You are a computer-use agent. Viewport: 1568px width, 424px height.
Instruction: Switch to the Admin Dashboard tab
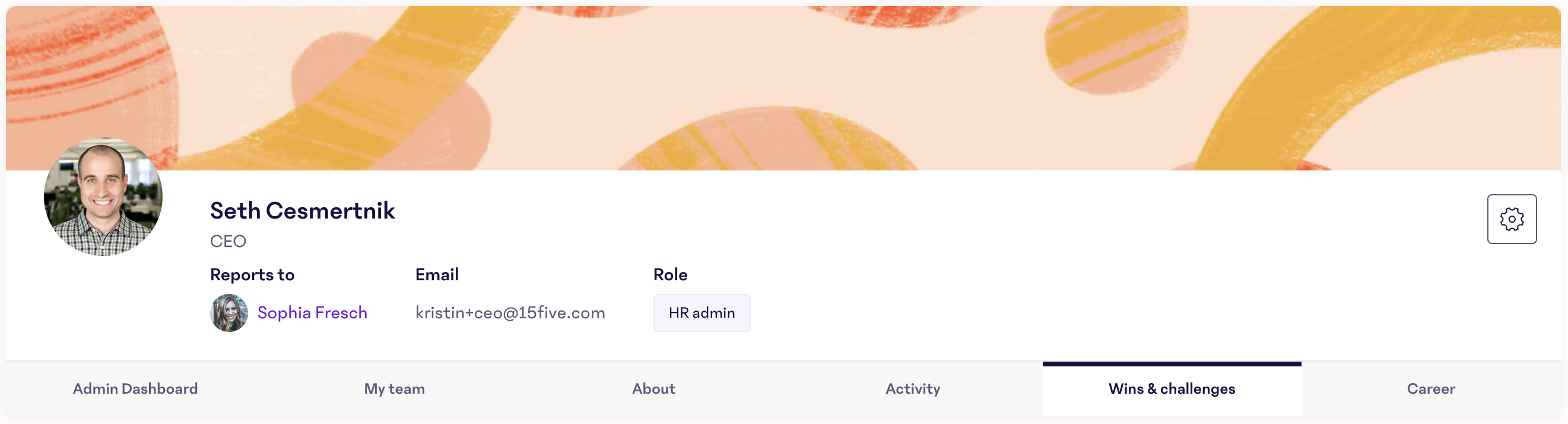point(135,388)
